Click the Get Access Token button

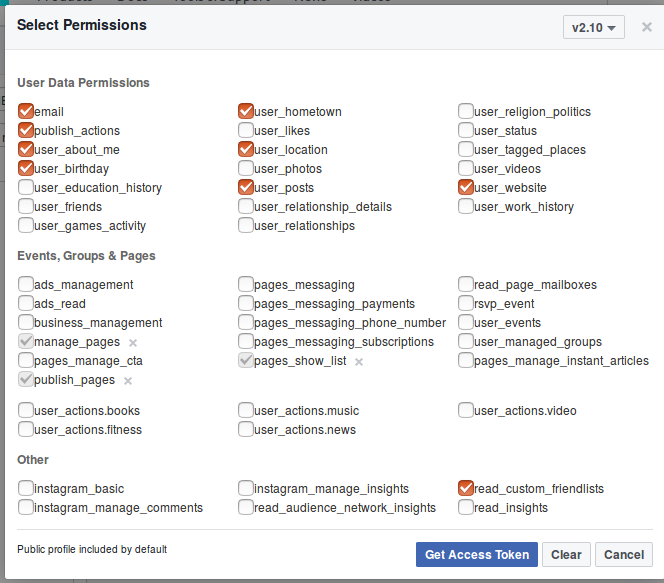477,555
